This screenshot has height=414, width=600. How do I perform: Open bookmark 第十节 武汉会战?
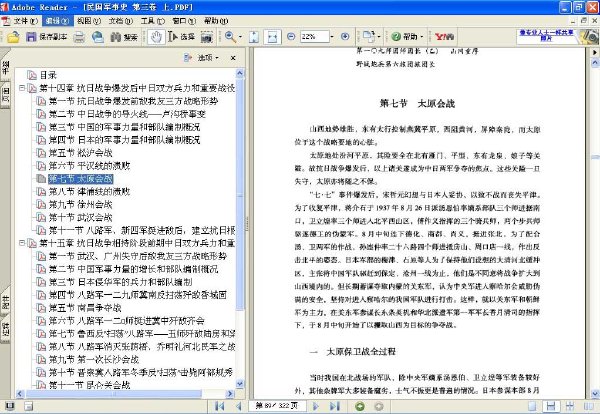pos(80,217)
